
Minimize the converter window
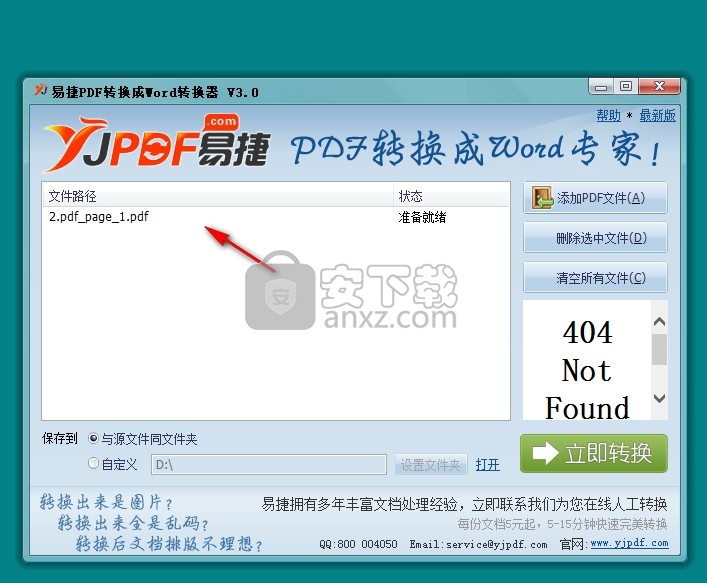(x=601, y=87)
